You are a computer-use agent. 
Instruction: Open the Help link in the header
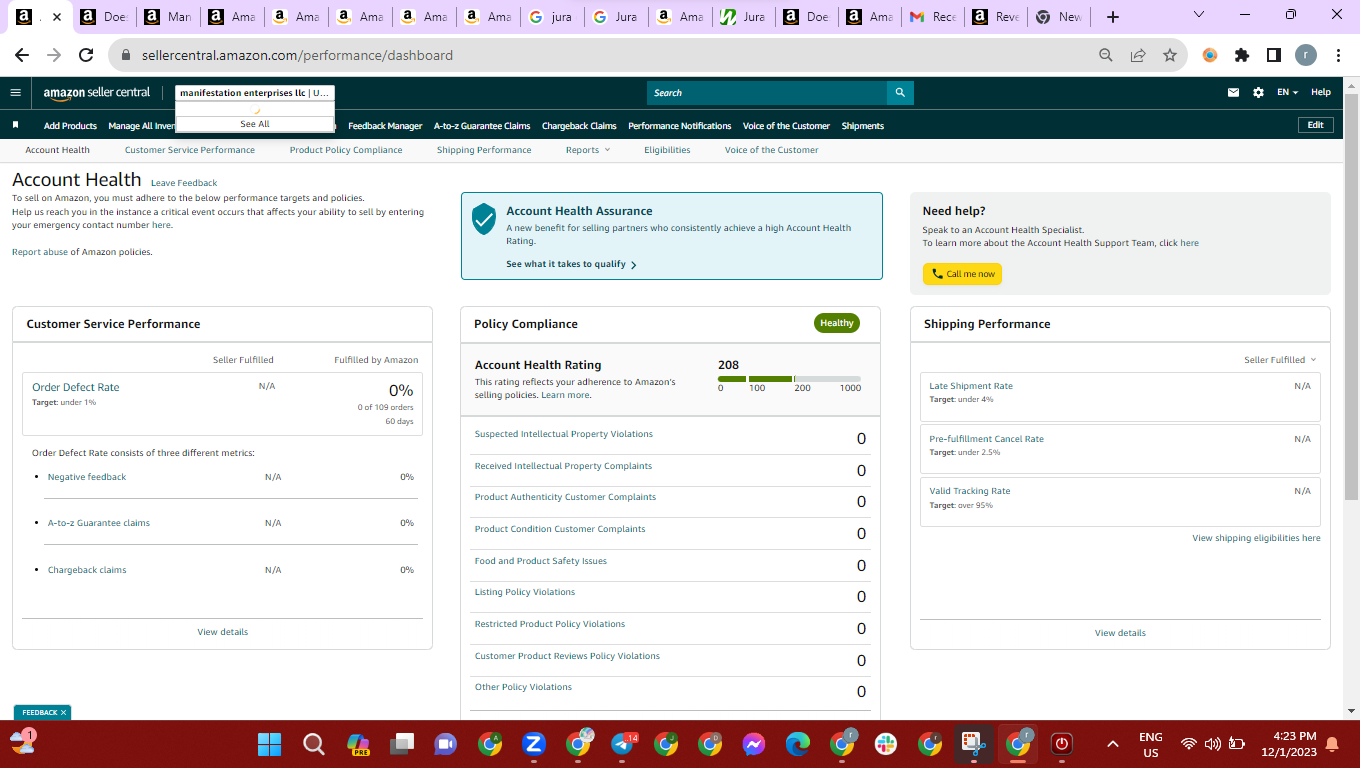(x=1321, y=92)
